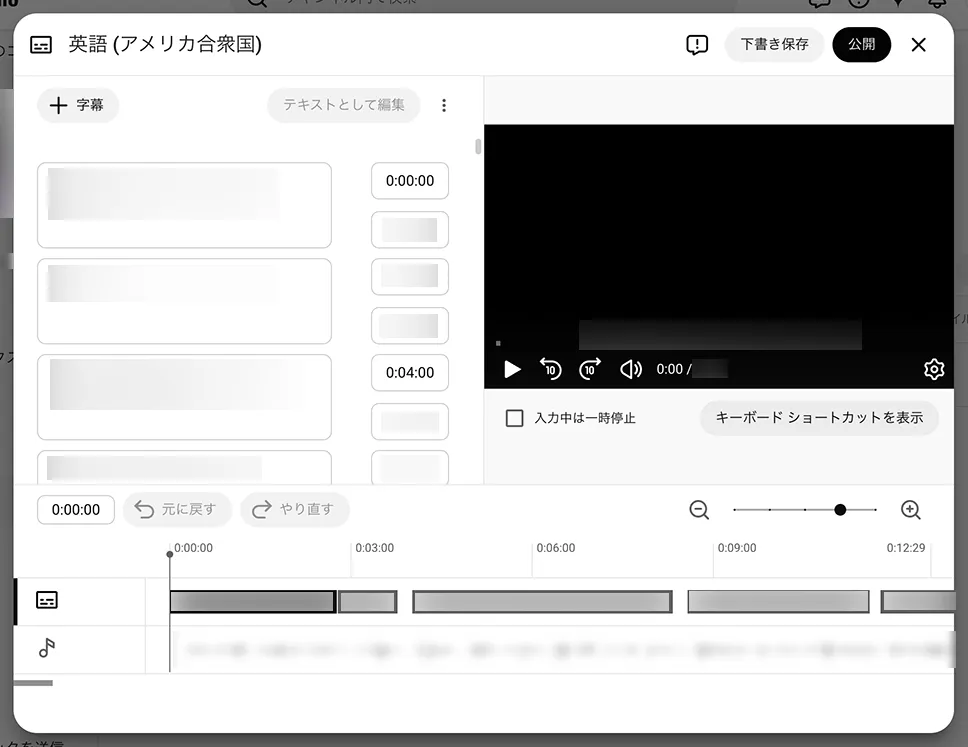This screenshot has height=747, width=968.
Task: Select the second short caption segment on timeline
Action: [x=368, y=602]
